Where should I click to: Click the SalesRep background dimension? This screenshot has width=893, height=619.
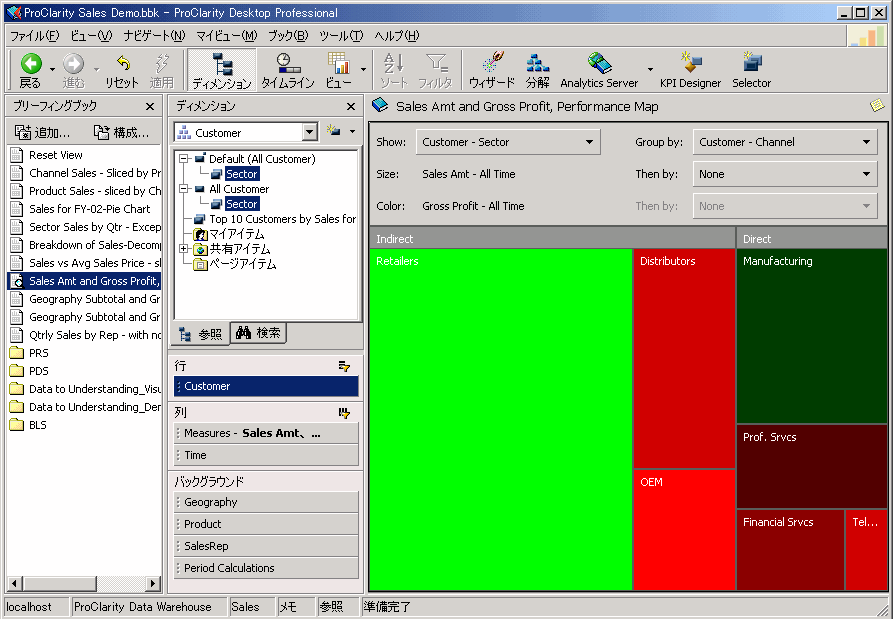[266, 546]
